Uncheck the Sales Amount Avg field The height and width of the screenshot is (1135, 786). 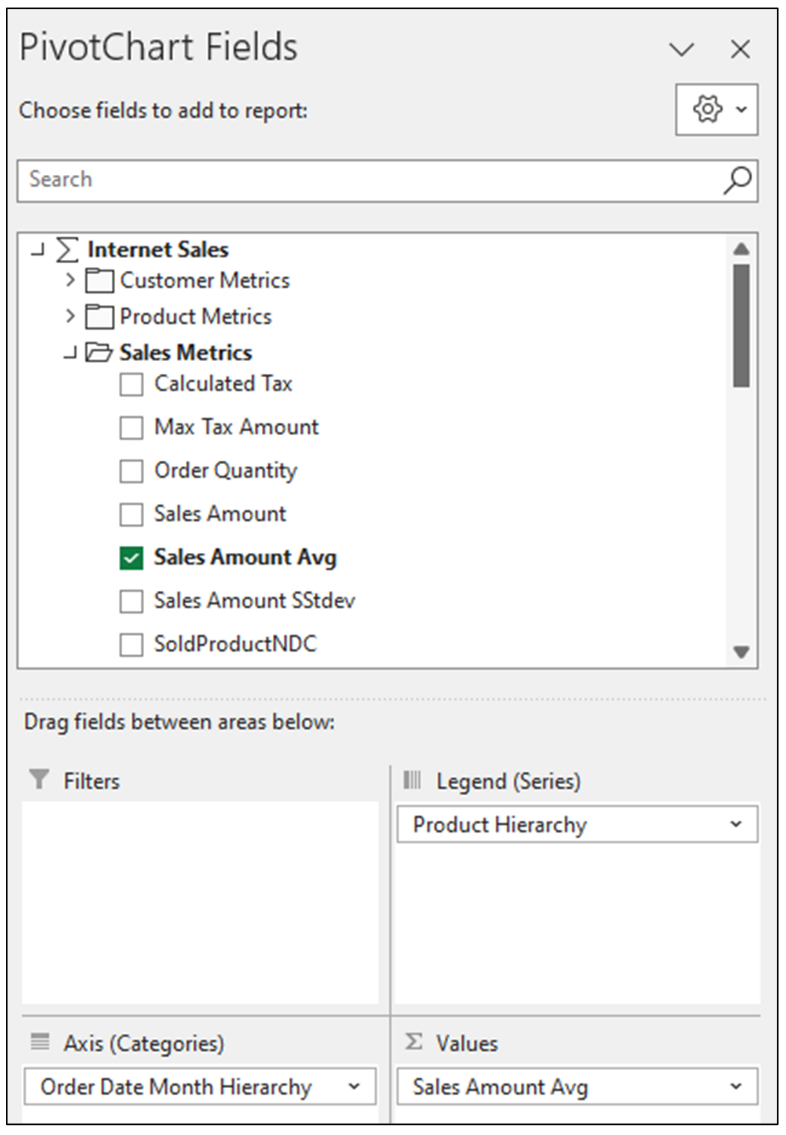[x=131, y=557]
